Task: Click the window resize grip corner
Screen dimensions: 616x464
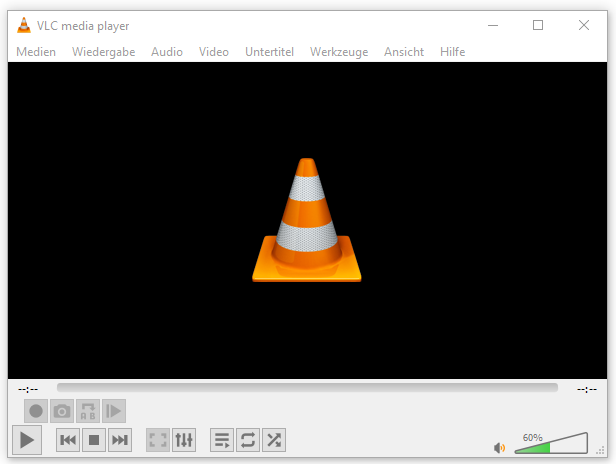Action: point(600,451)
